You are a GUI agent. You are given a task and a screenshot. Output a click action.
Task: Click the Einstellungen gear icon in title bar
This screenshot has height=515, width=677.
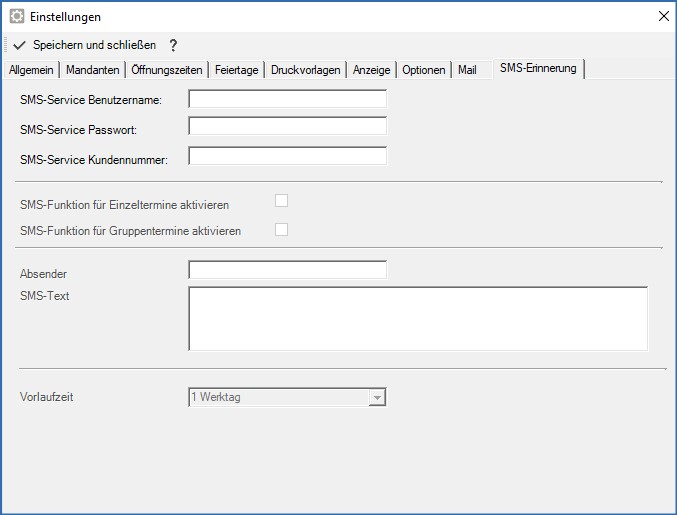click(x=17, y=17)
